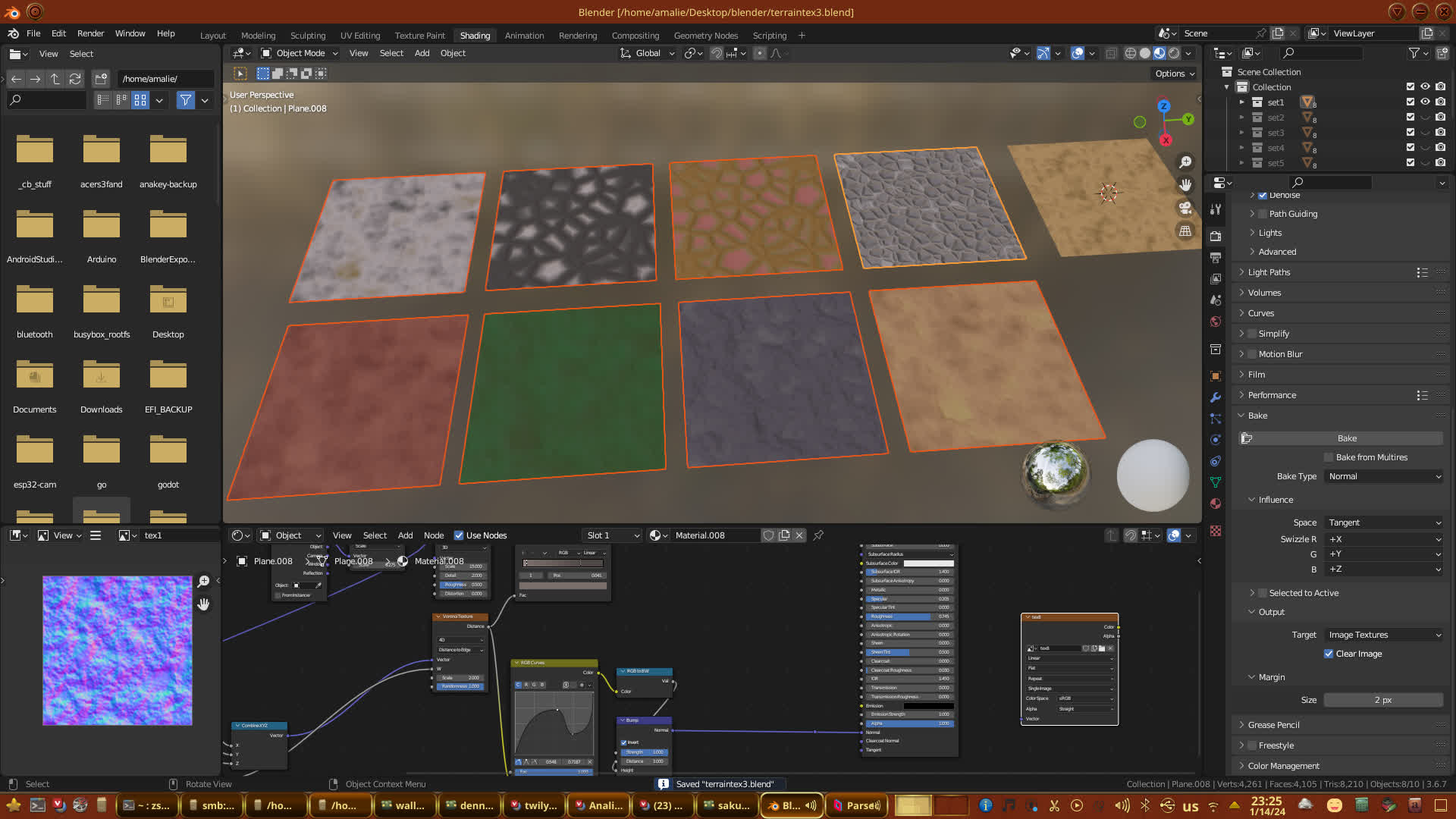Switch to the rendered viewport shading sphere

coord(1174,53)
